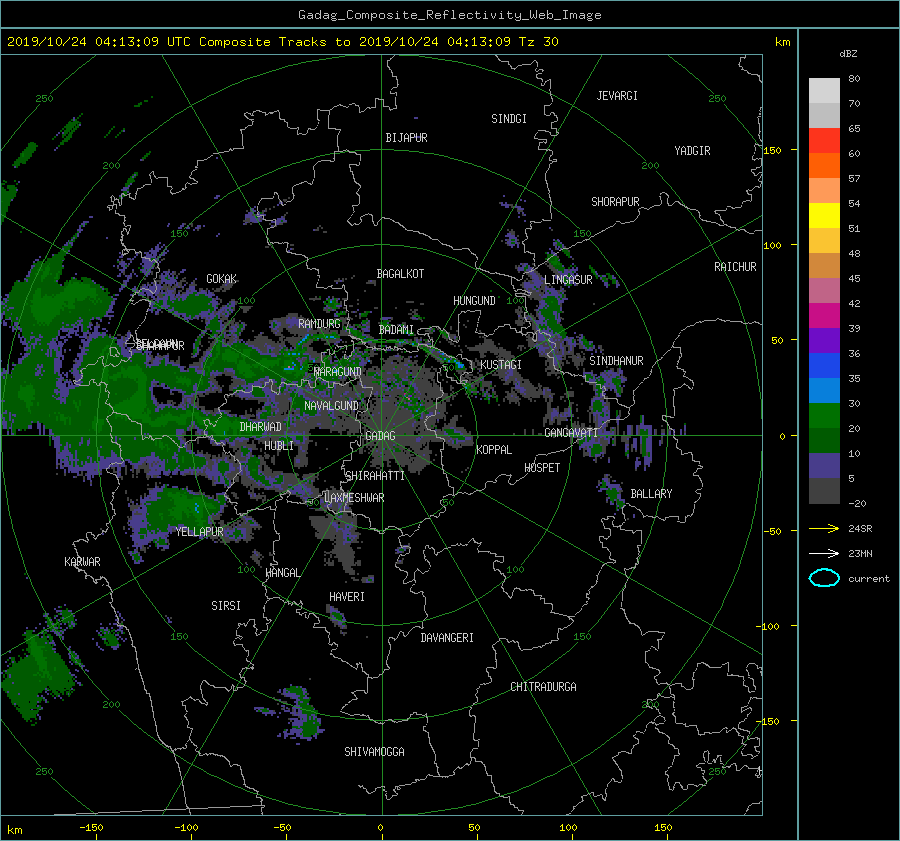
Task: Click the YADGIR city label
Action: point(692,151)
